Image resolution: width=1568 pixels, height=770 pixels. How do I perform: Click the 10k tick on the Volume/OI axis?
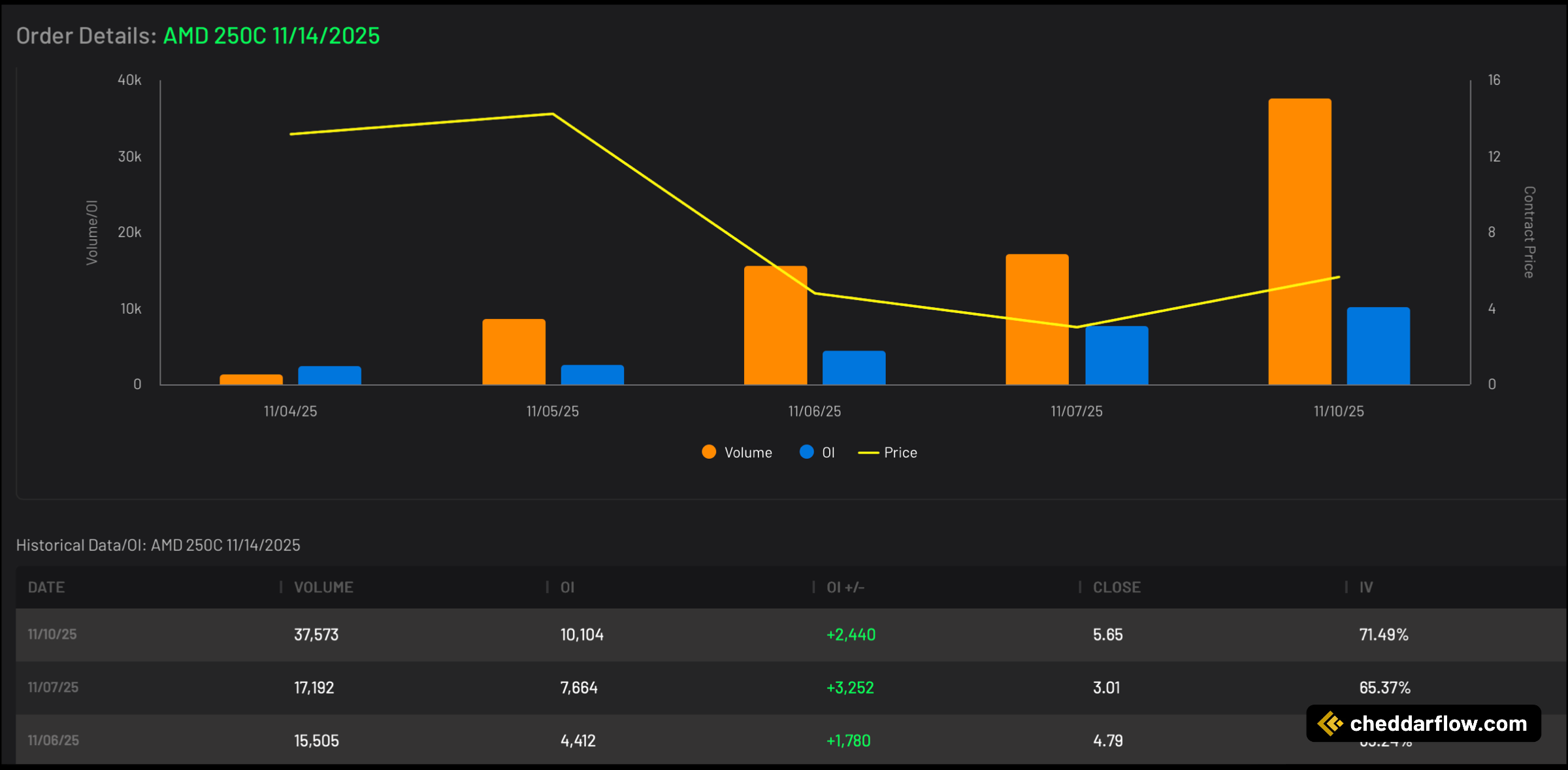click(131, 309)
